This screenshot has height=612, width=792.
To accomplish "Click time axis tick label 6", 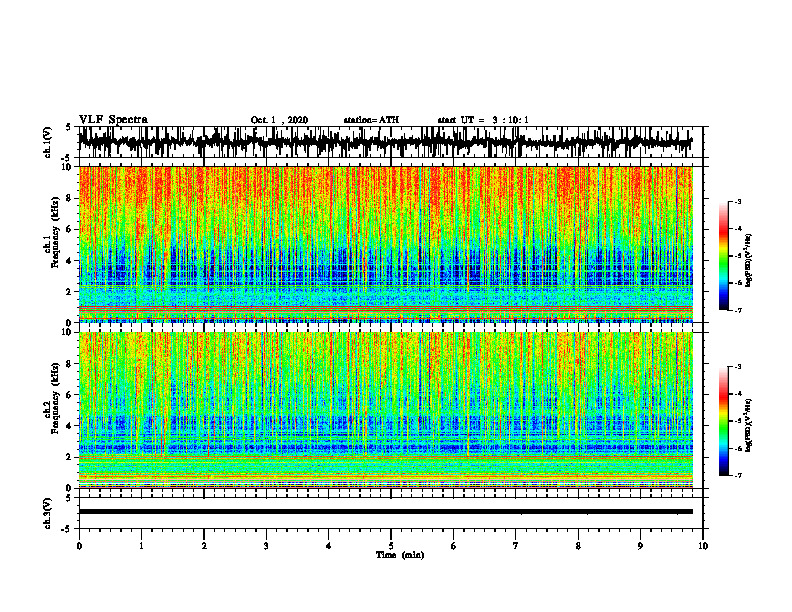I will [453, 546].
